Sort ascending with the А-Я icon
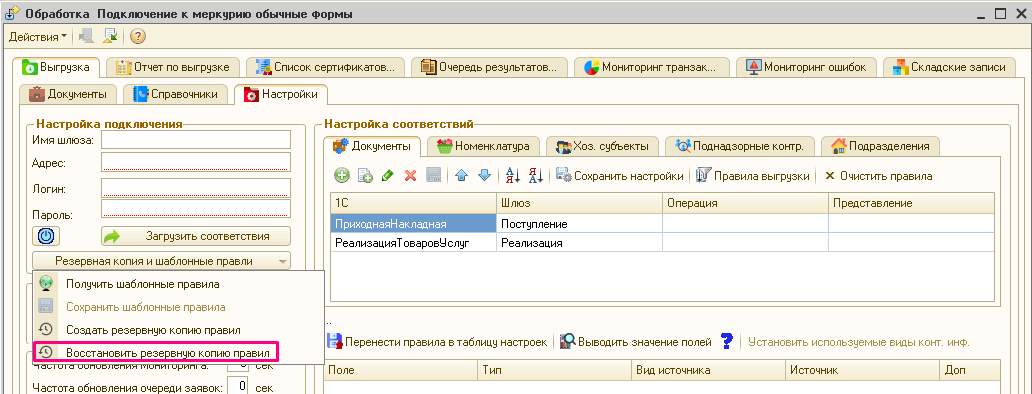 pyautogui.click(x=513, y=176)
